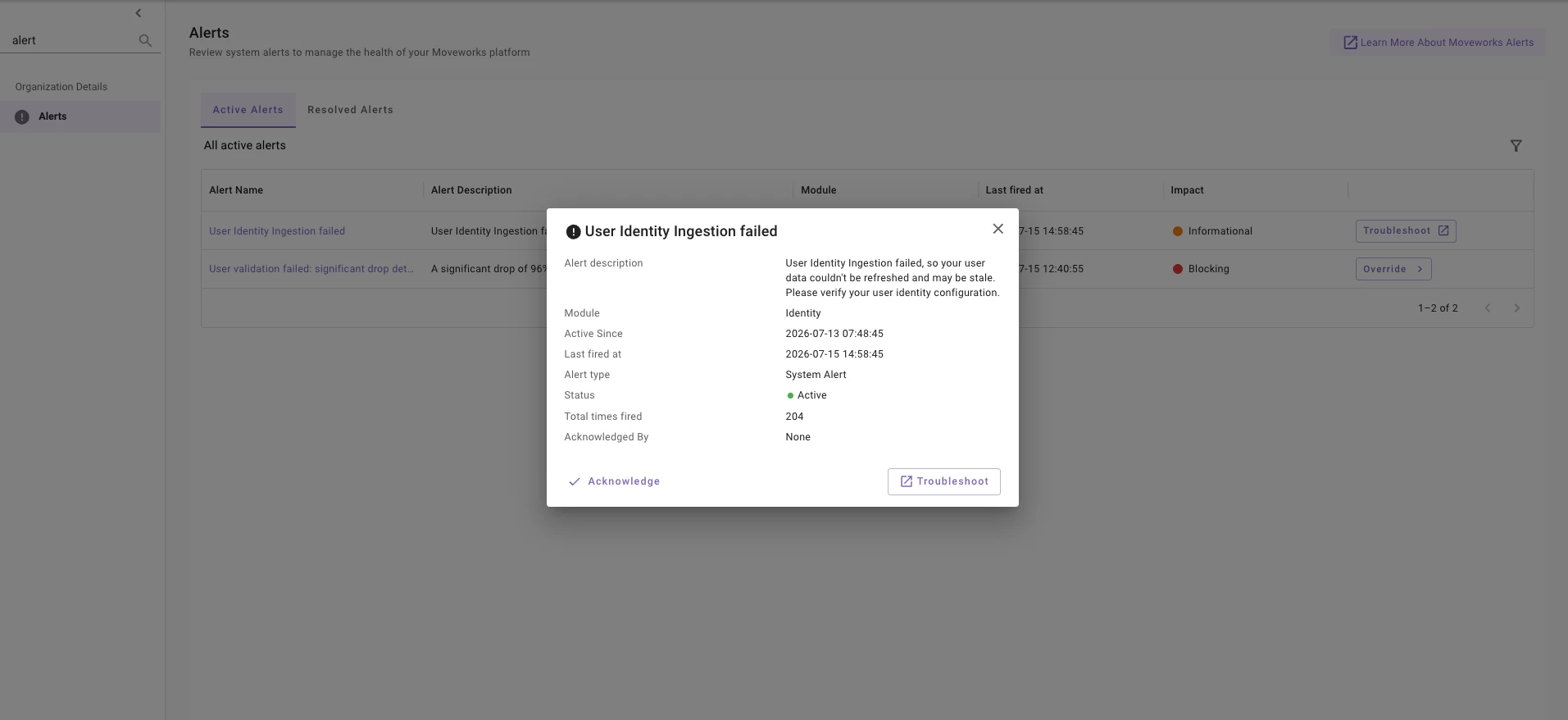Viewport: 1568px width, 720px height.
Task: Open the User Identity Ingestion failed alert link
Action: point(277,231)
